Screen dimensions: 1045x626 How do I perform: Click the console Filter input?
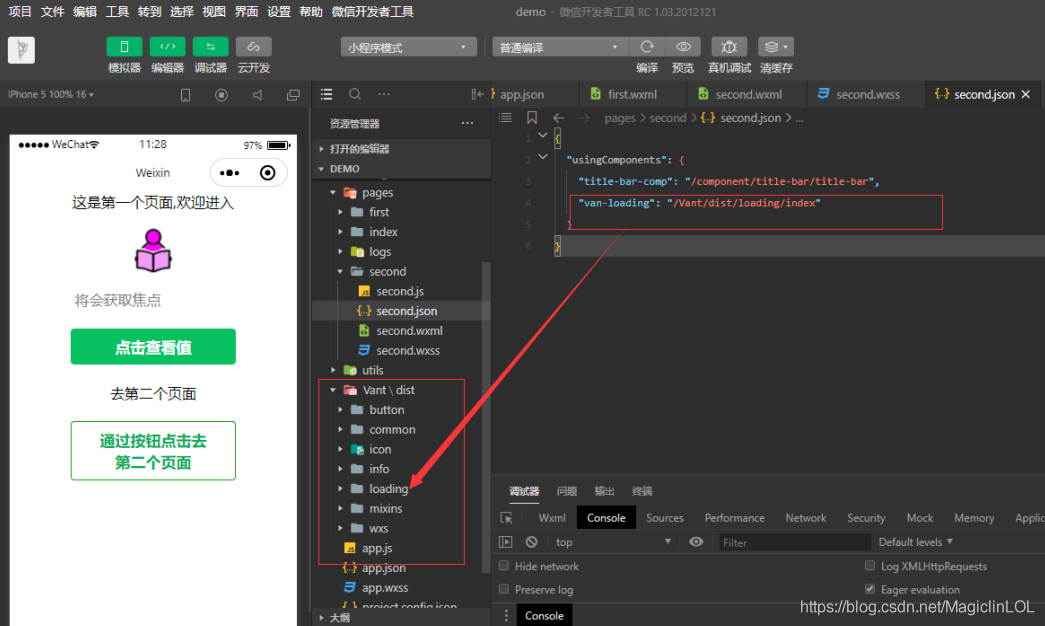(794, 543)
